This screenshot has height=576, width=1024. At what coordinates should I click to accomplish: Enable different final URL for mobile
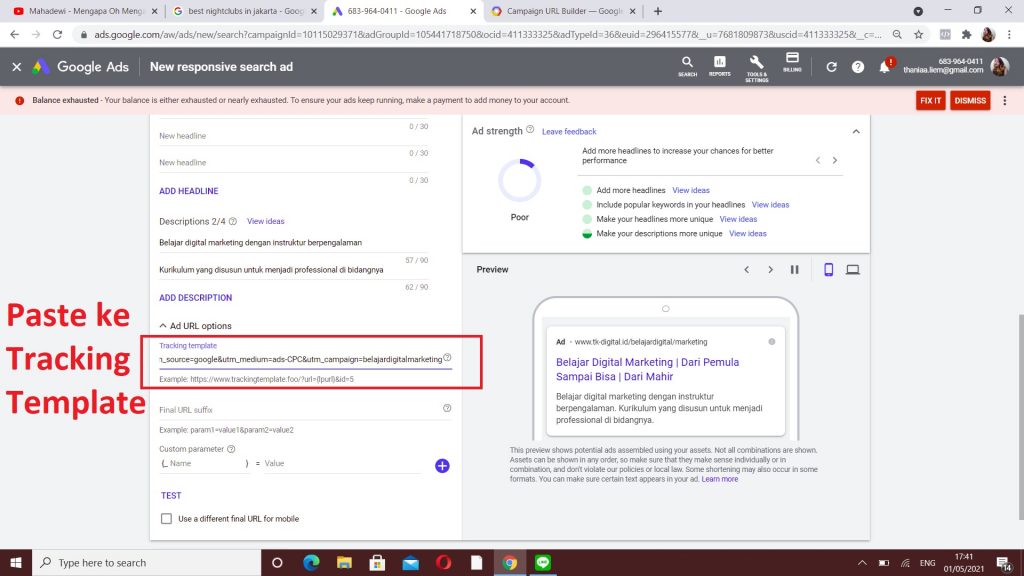coord(167,519)
